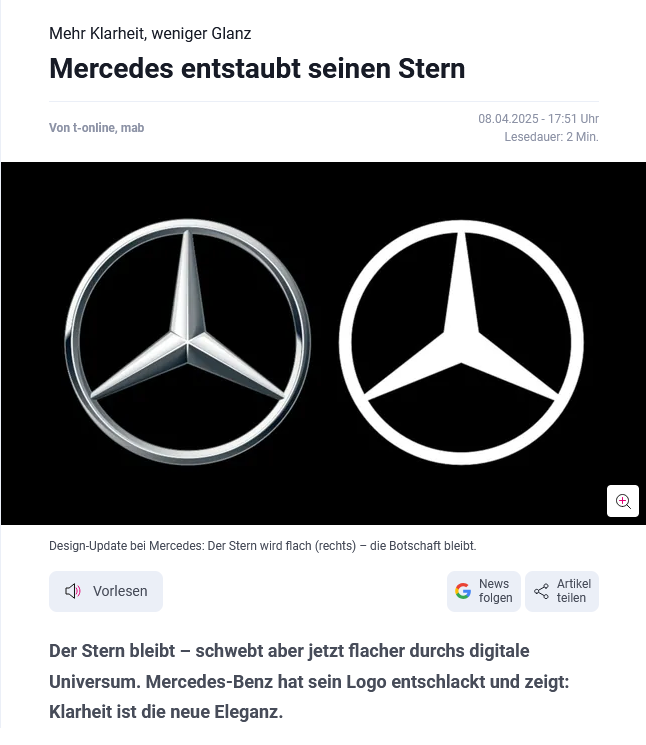Viewport: 646px width, 745px height.
Task: Click the kicker Mehr Klarheit, weniger Glanz
Action: 150,34
